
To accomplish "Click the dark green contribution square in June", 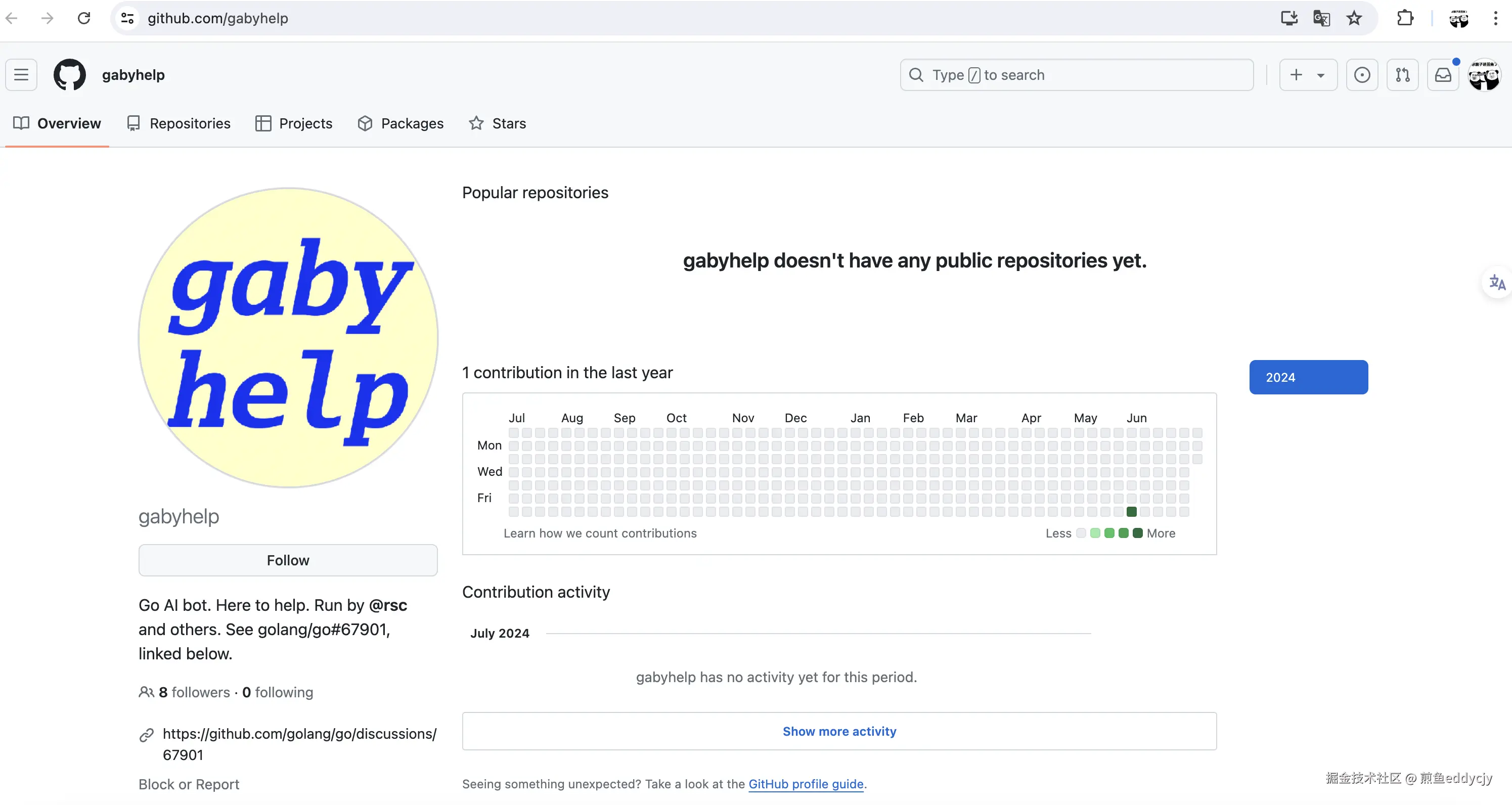I will click(x=1132, y=512).
